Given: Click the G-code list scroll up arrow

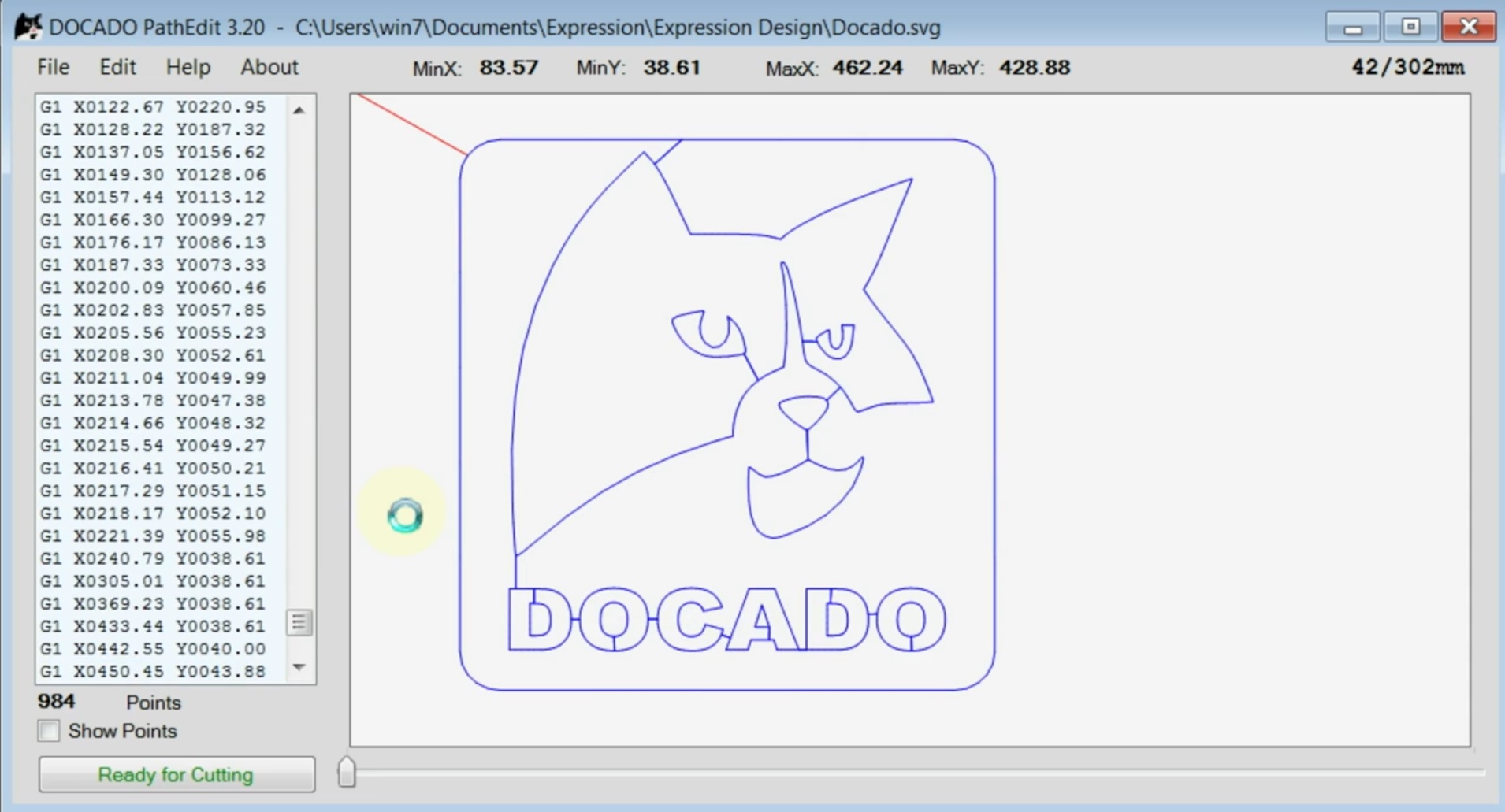Looking at the screenshot, I should tap(299, 110).
